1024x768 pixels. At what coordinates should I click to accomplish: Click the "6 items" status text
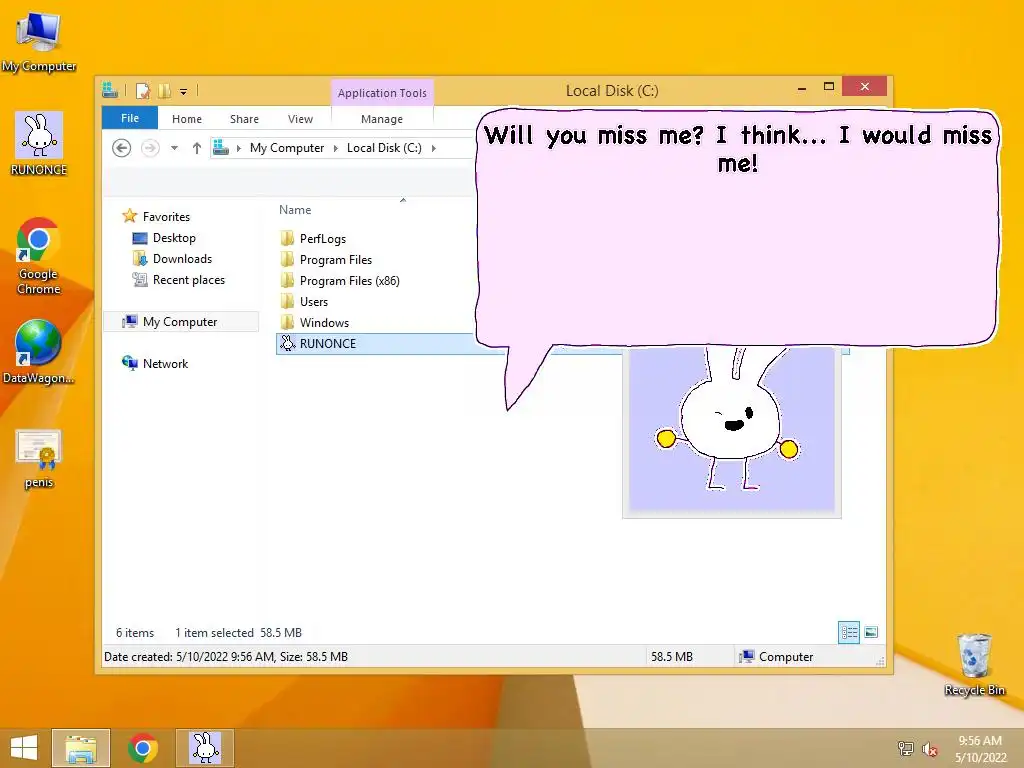pyautogui.click(x=135, y=632)
